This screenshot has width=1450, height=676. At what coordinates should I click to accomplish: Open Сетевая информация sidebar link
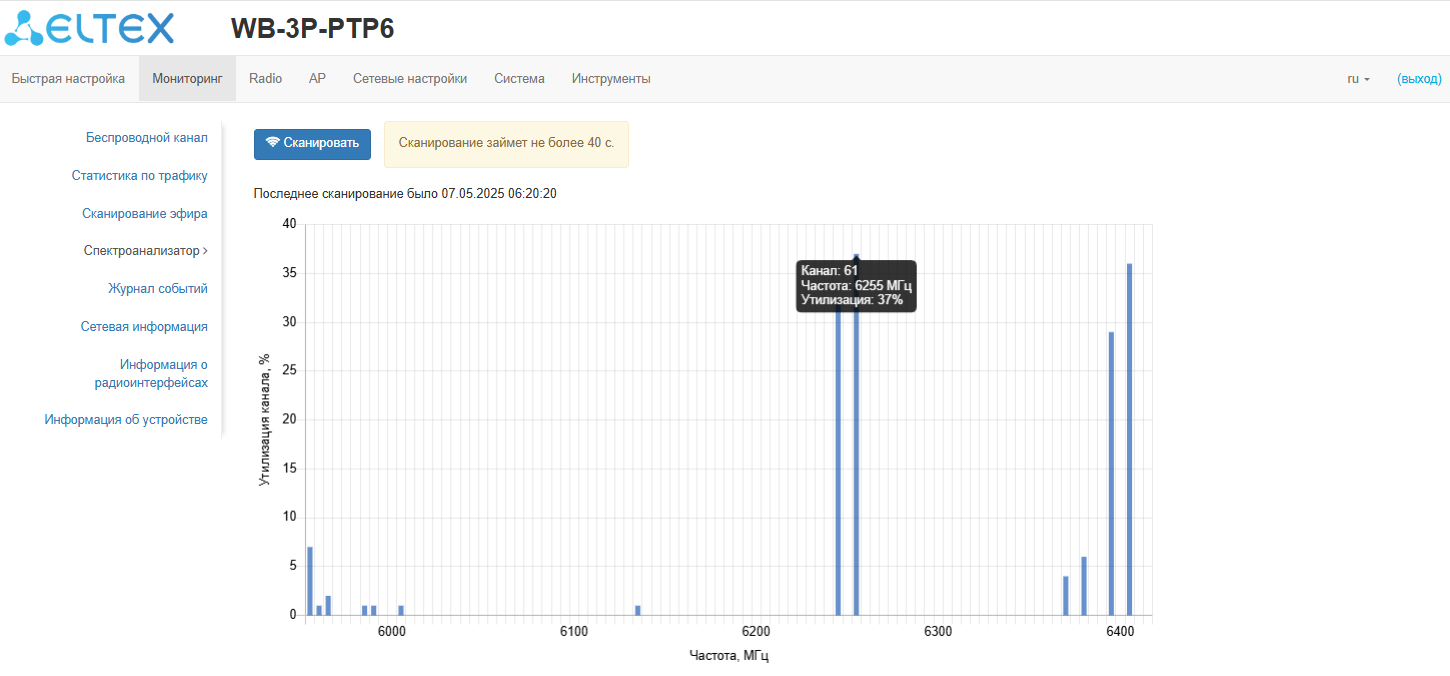pos(144,327)
